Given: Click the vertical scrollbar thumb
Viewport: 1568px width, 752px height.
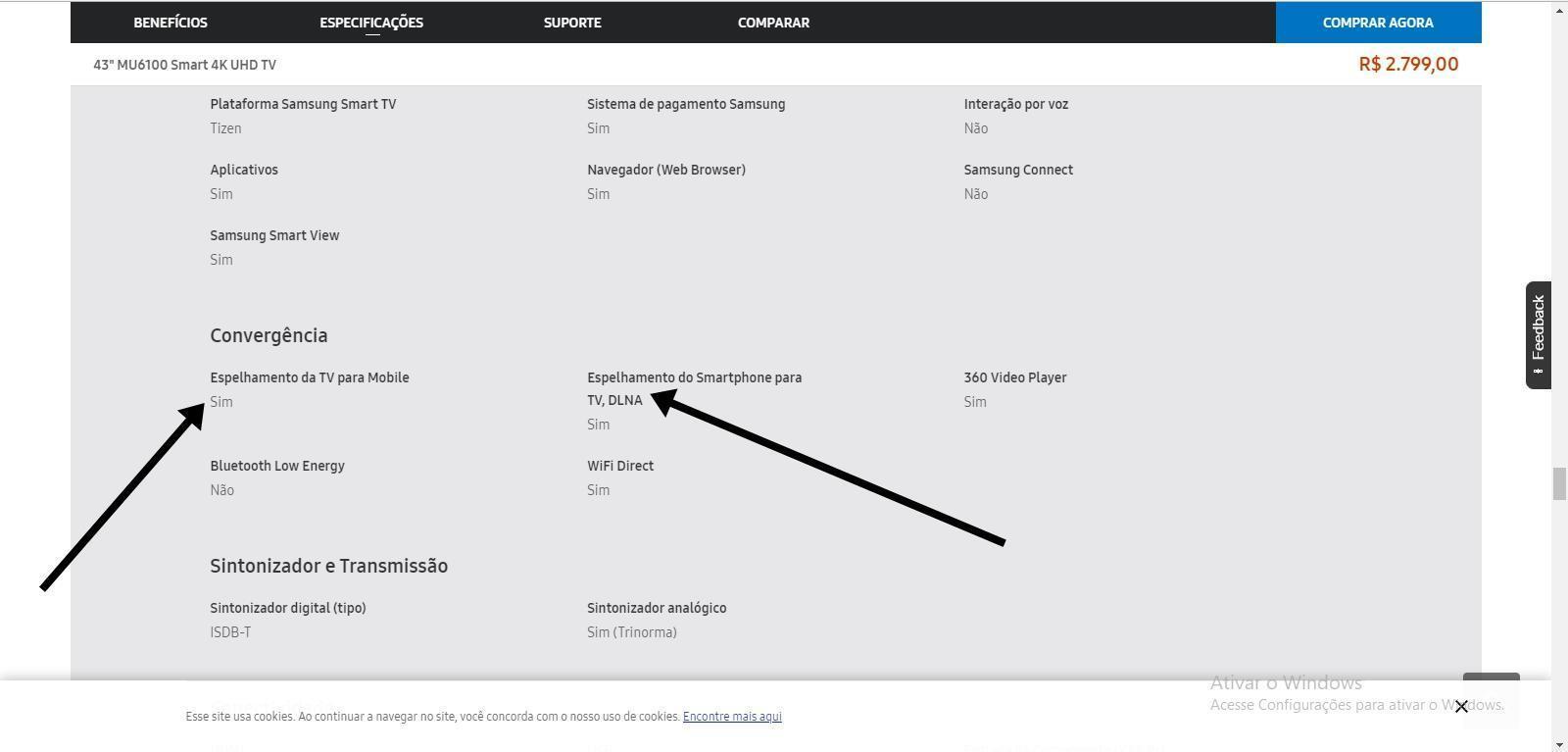Looking at the screenshot, I should pyautogui.click(x=1559, y=484).
